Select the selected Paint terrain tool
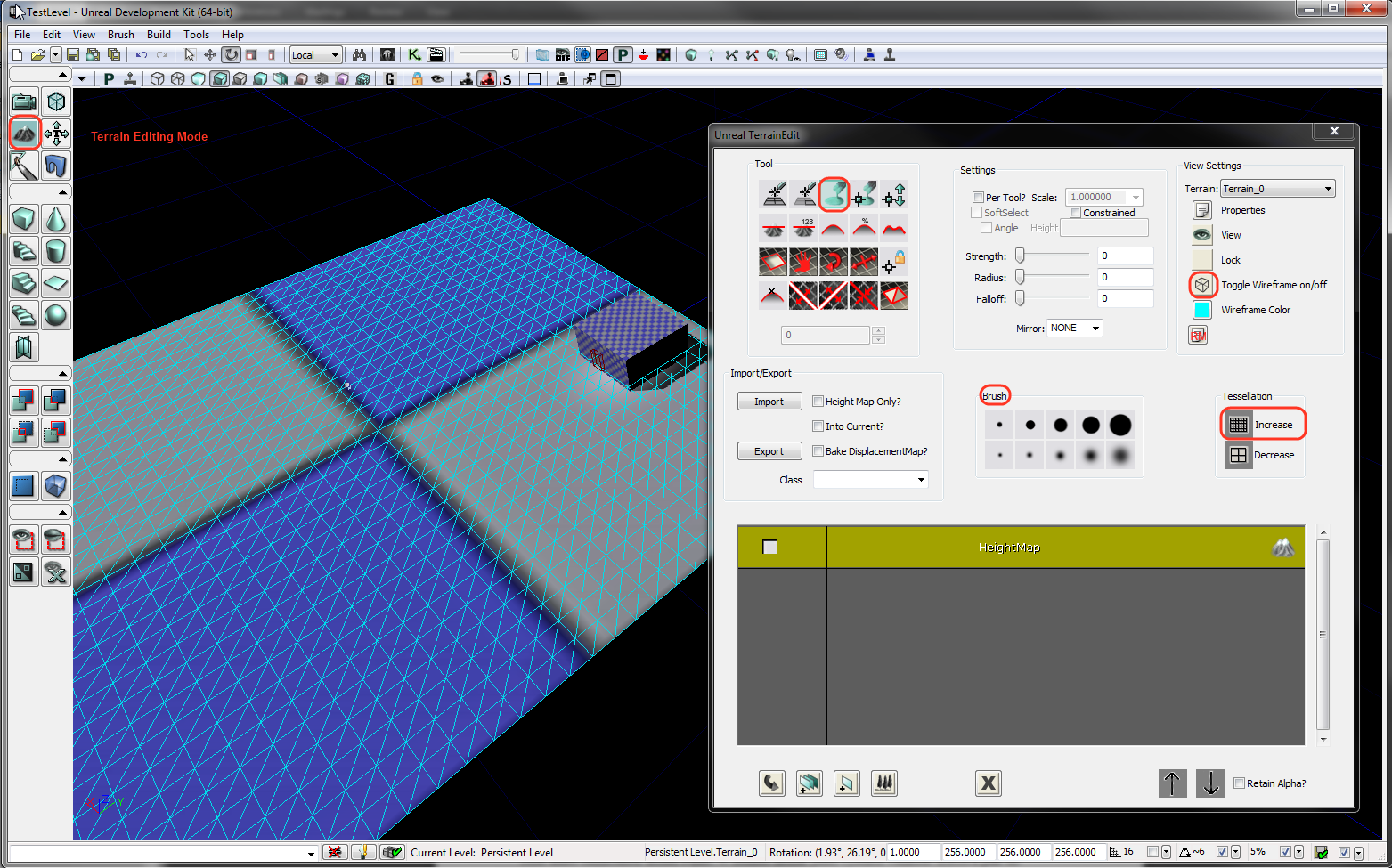The height and width of the screenshot is (868, 1392). click(834, 194)
